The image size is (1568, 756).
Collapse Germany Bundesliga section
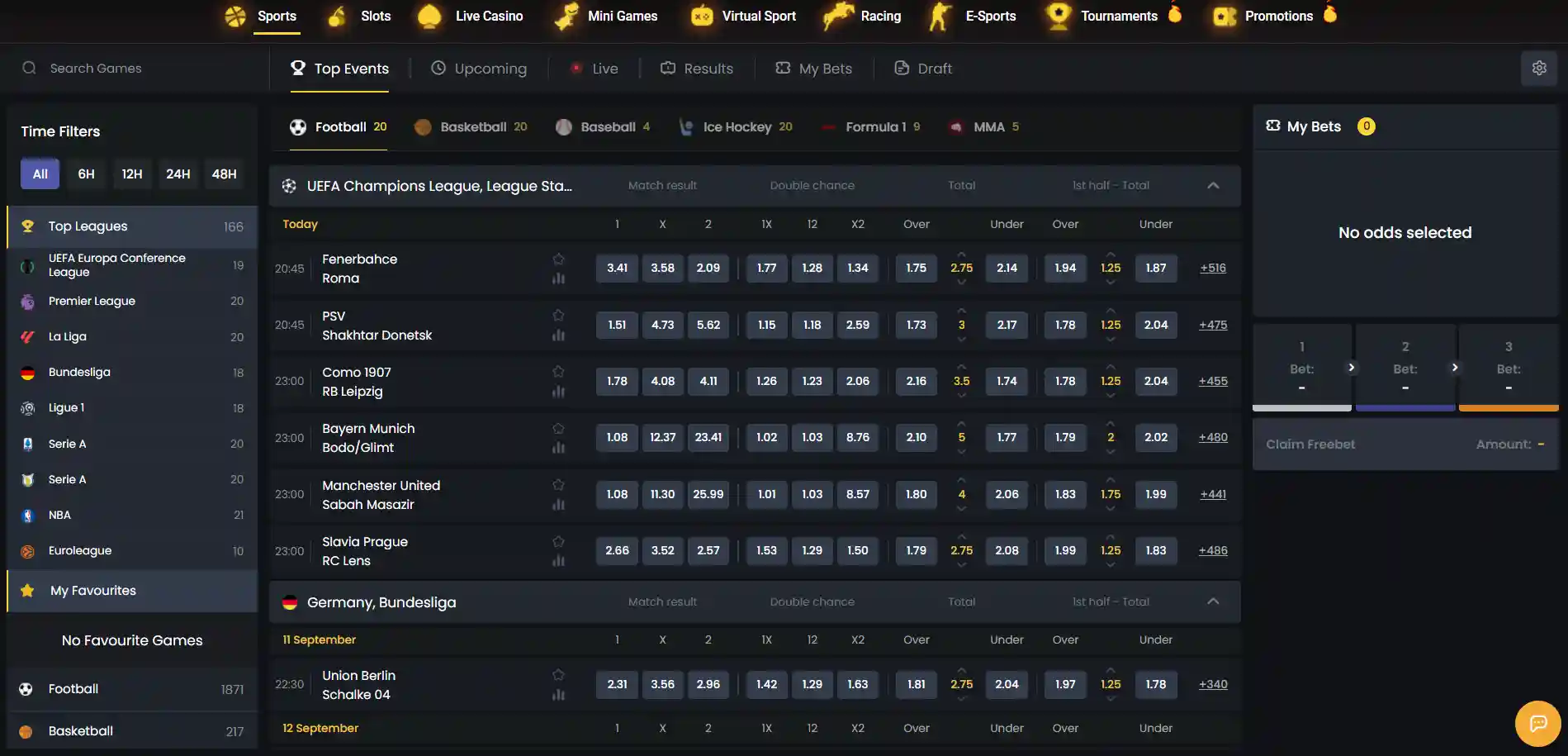coord(1213,601)
